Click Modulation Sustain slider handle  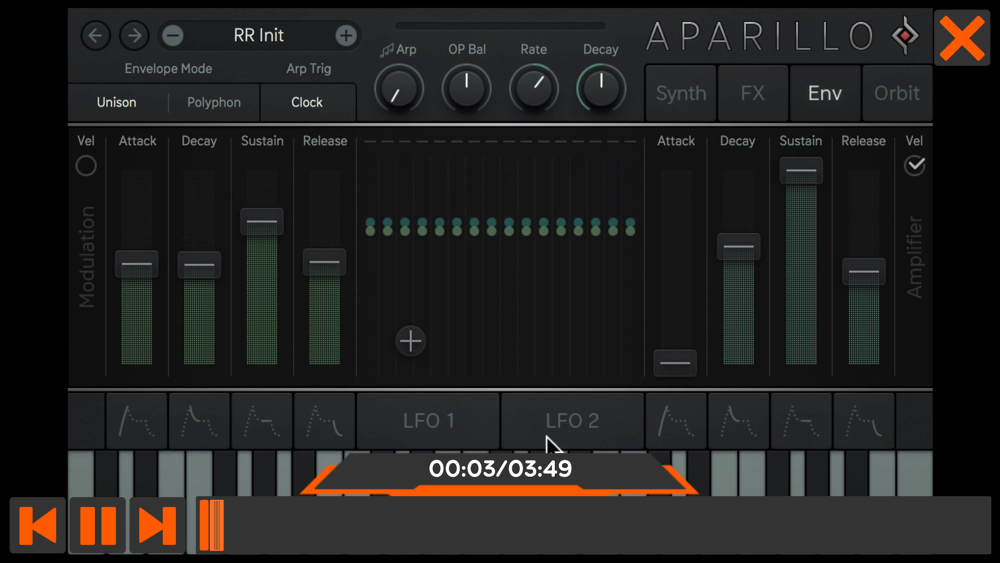click(x=261, y=221)
